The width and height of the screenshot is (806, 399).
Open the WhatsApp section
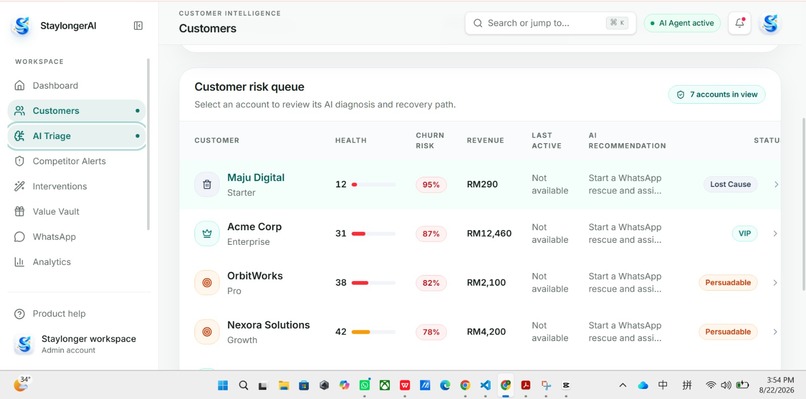coord(77,237)
